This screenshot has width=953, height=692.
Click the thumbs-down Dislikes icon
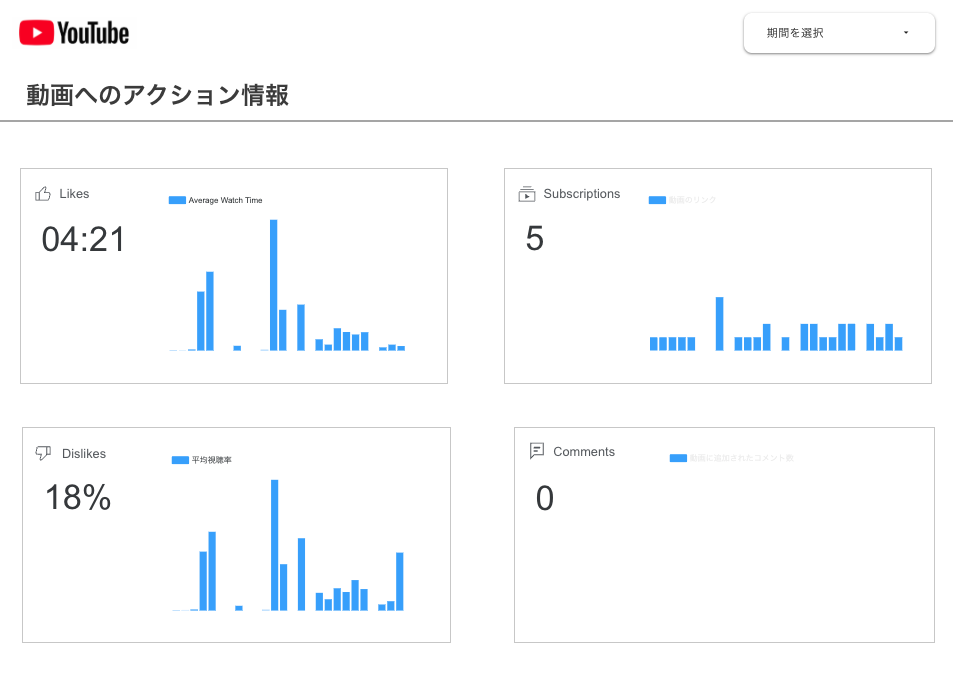(x=43, y=453)
